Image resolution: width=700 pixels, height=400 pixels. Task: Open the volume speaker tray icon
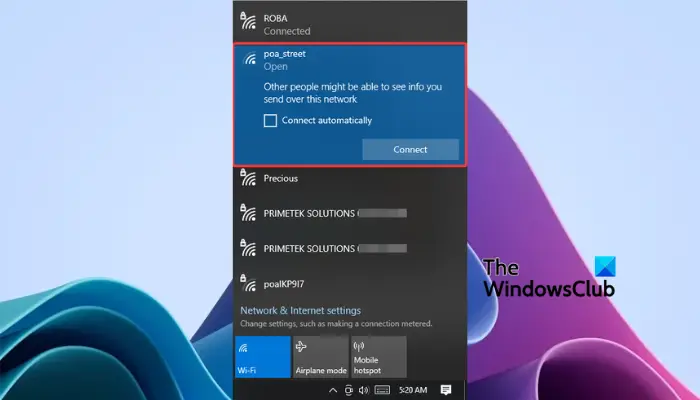tap(364, 390)
